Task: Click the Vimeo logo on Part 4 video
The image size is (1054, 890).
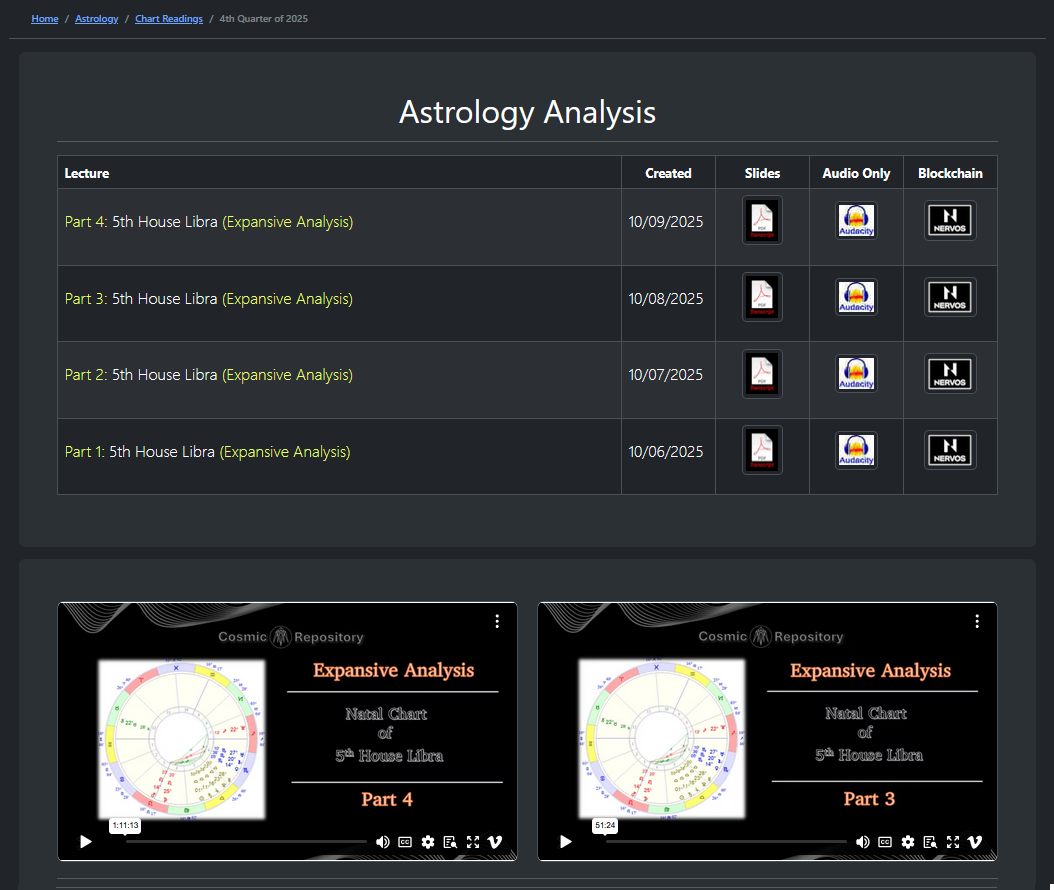Action: [495, 842]
